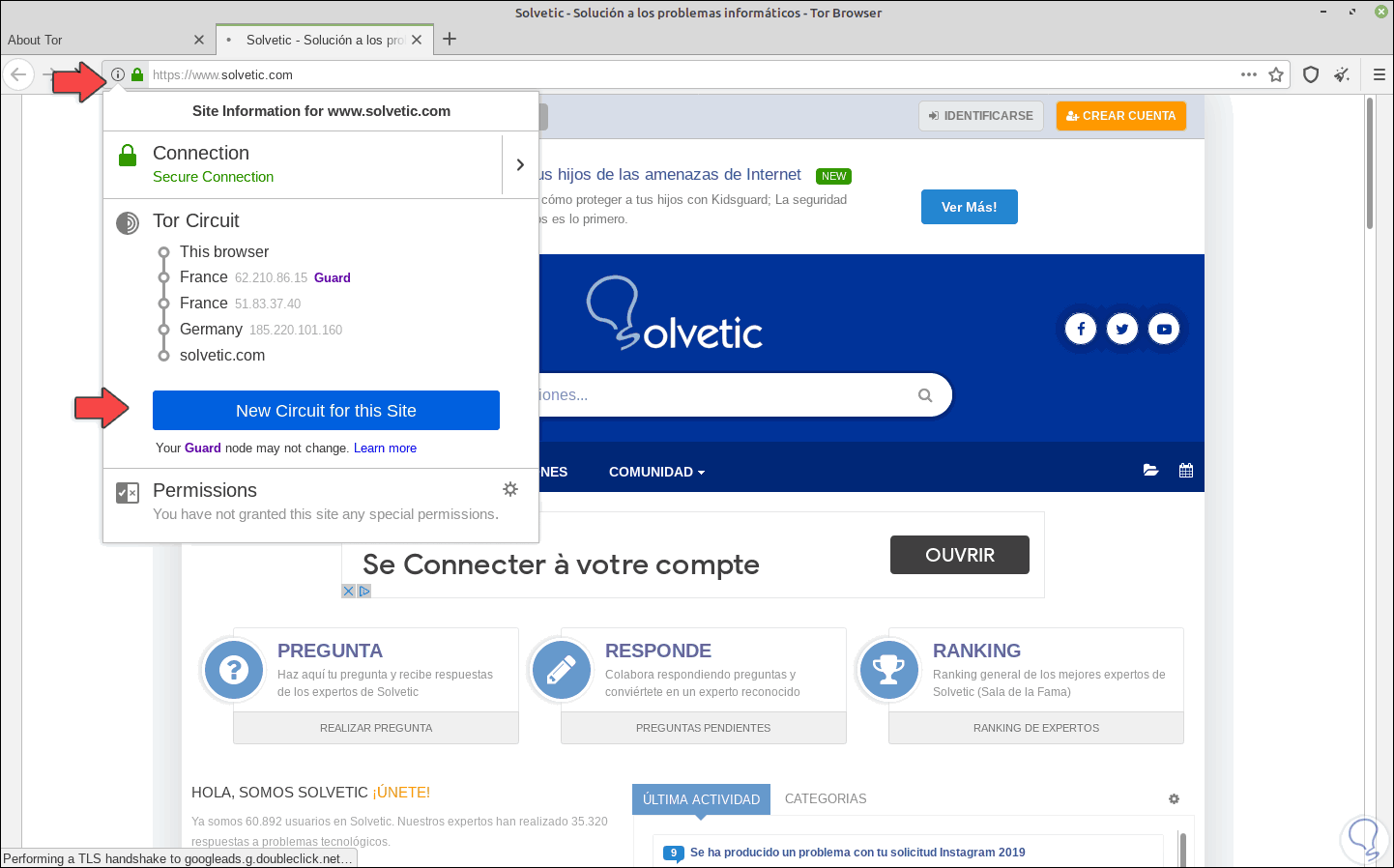Click the solvetic.com circuit entry
Viewport: 1394px width, 868px height.
click(222, 356)
